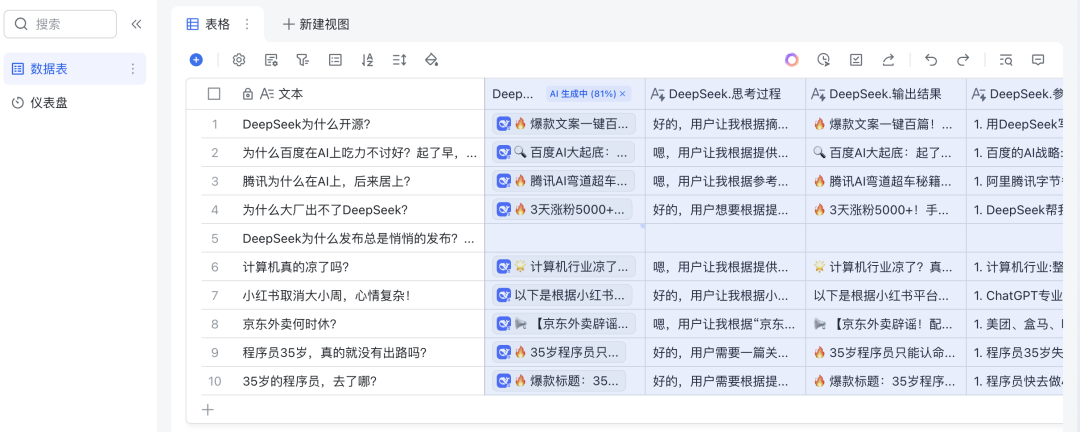
Task: Click the lock icon on 文本 column header
Action: coord(248,94)
